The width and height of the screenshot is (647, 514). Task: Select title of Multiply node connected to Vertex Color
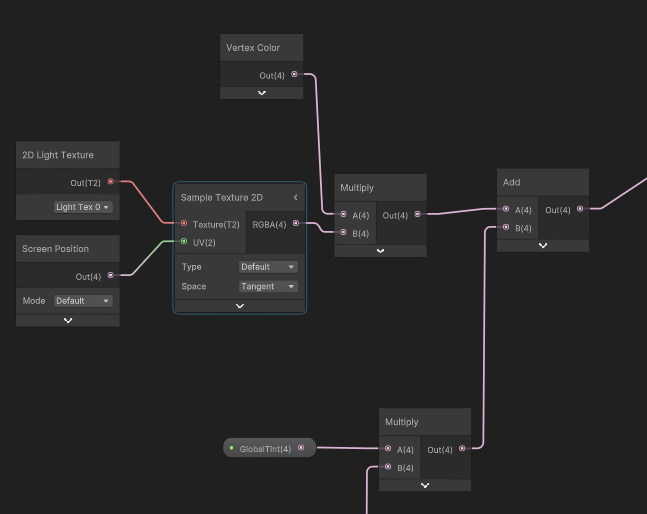point(357,188)
